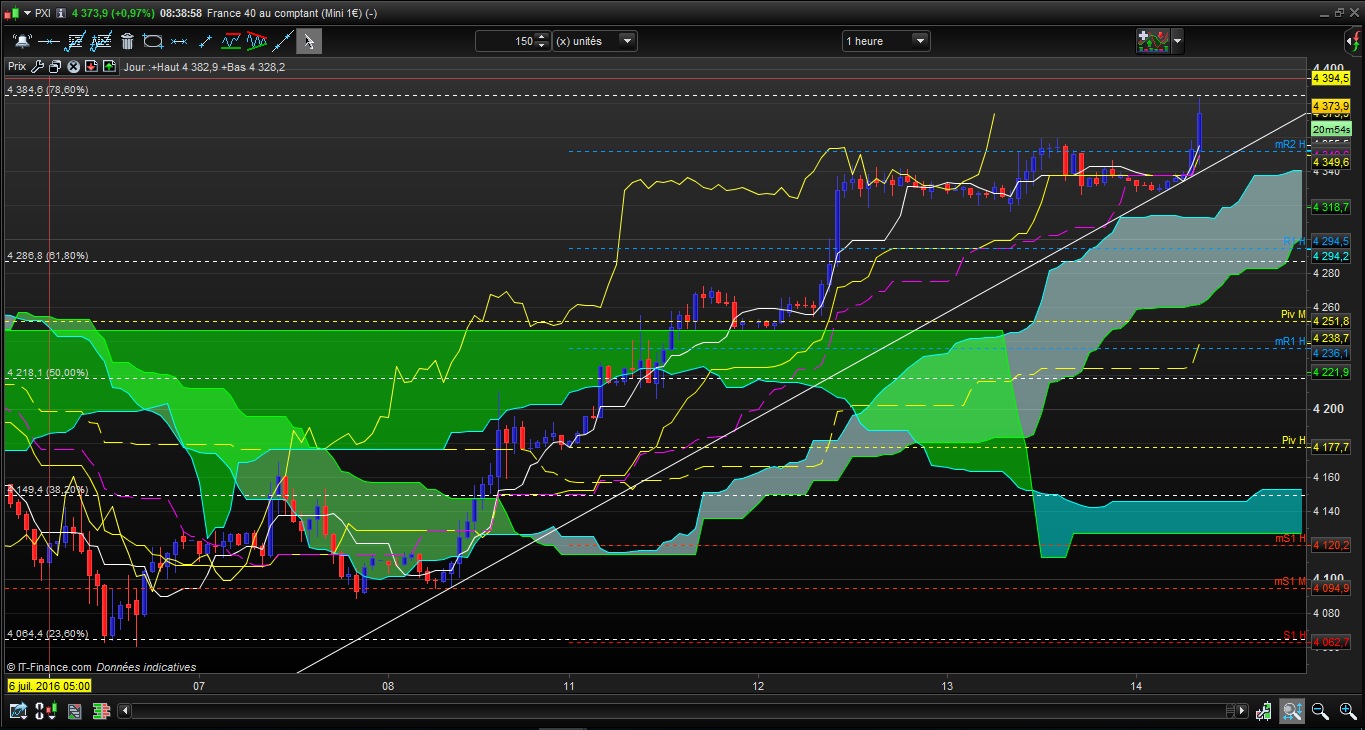
Task: Click the list panel icon in bottom bar
Action: (x=74, y=712)
